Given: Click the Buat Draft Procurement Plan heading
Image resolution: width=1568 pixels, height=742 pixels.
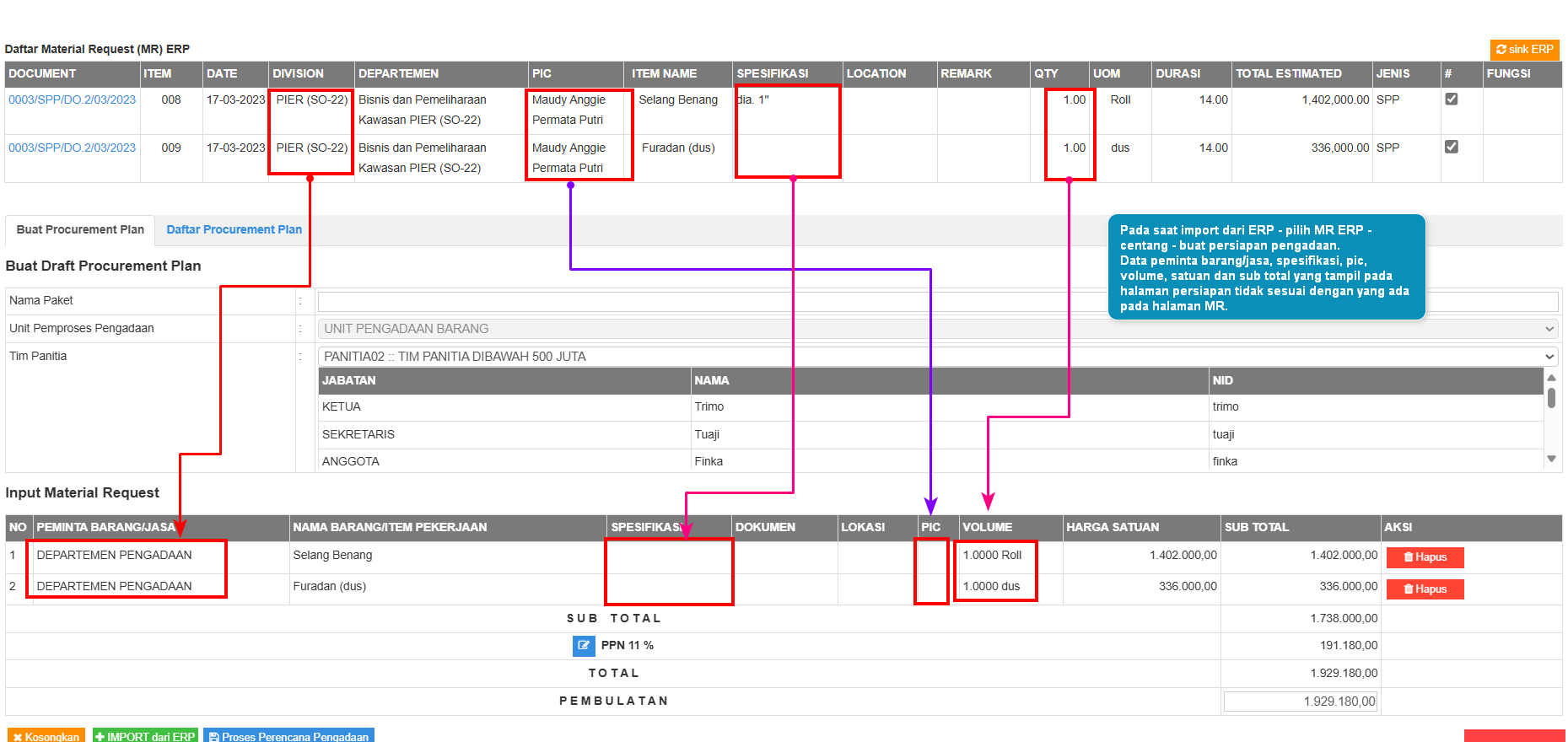Looking at the screenshot, I should 103,266.
